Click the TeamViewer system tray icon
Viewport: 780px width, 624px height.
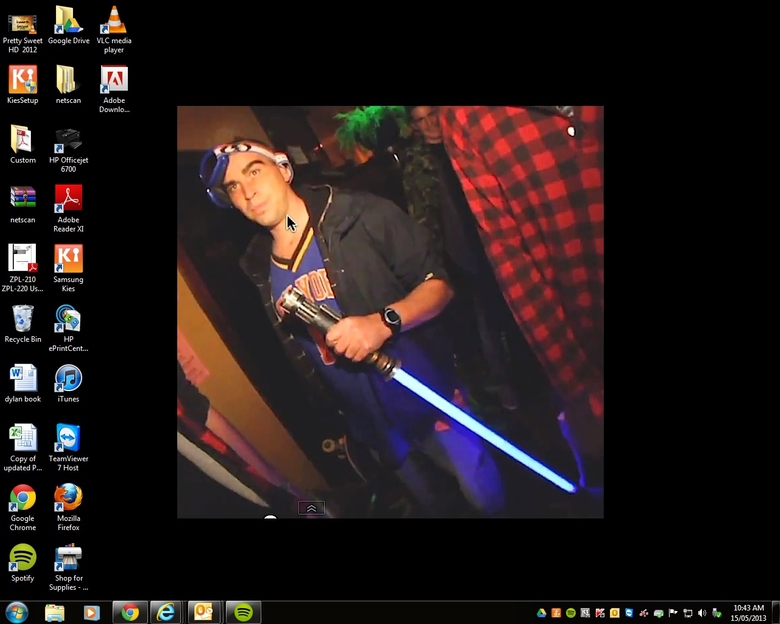point(629,613)
